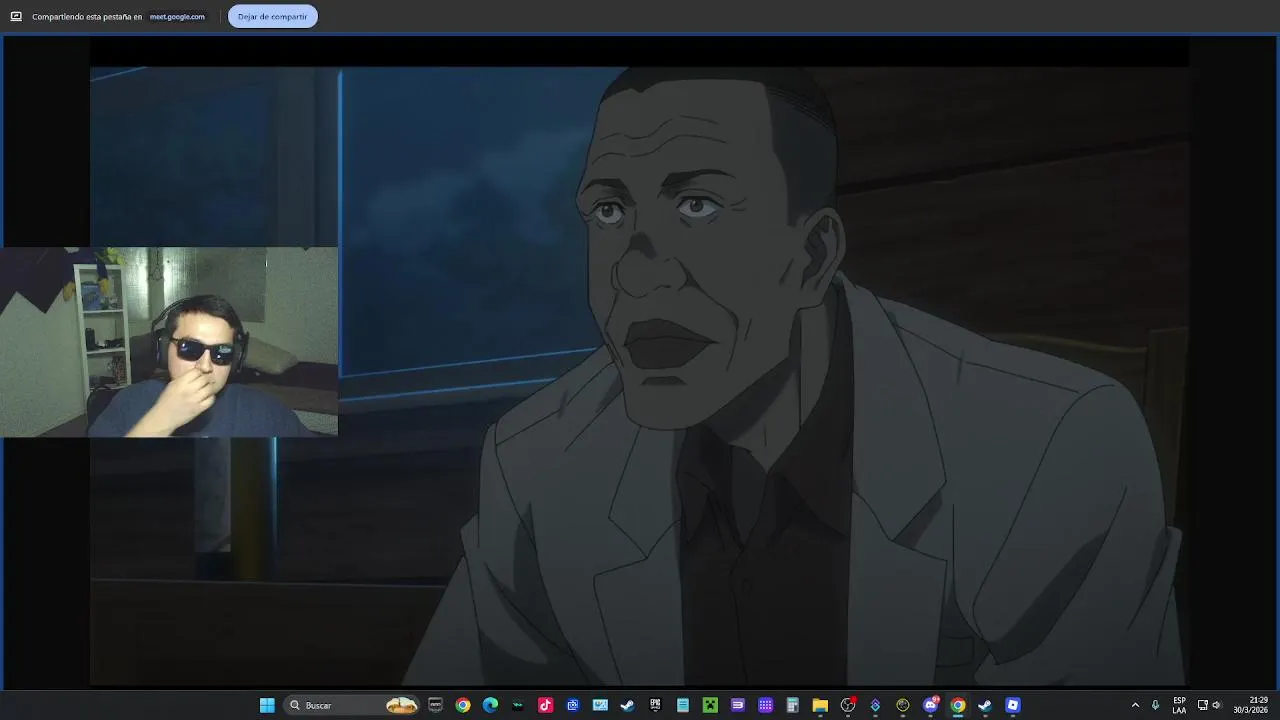Open File Explorer folder icon
The image size is (1280, 720).
tap(820, 705)
